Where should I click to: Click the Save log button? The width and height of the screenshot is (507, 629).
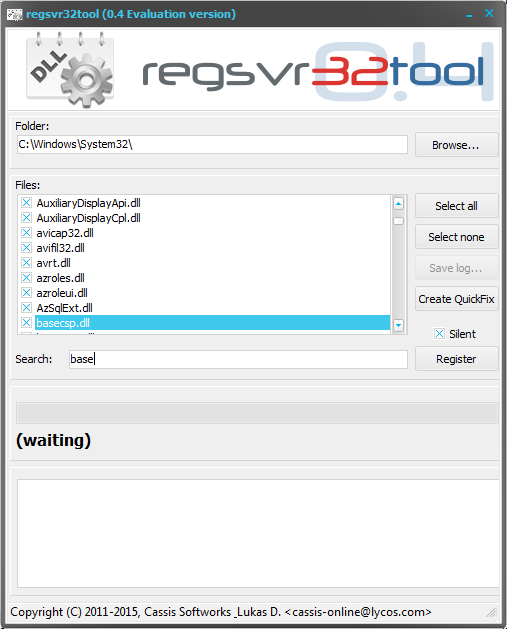(x=456, y=268)
